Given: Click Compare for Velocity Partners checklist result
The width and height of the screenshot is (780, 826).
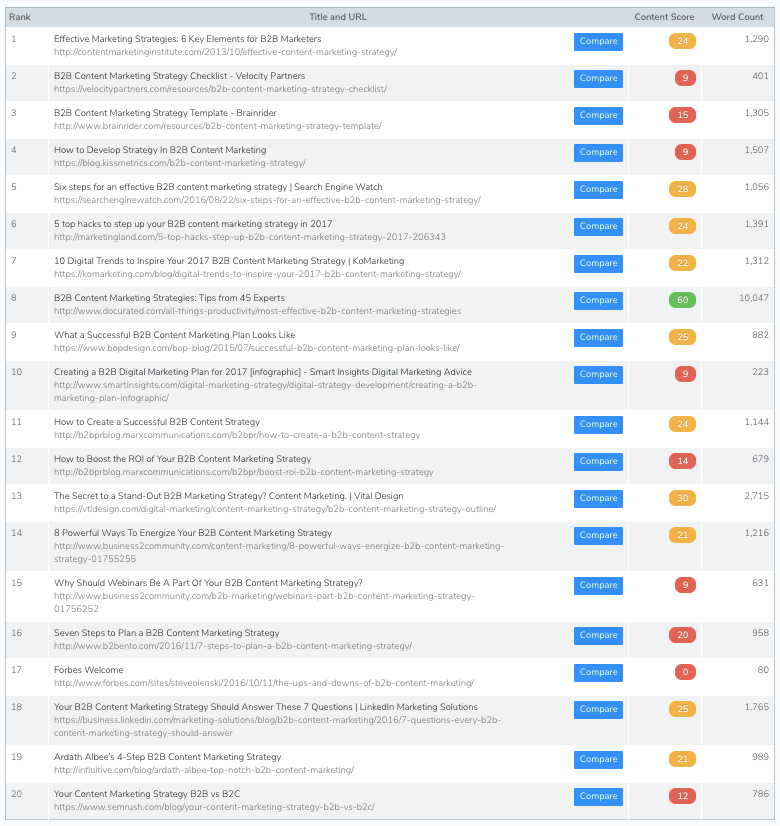Looking at the screenshot, I should click(598, 78).
